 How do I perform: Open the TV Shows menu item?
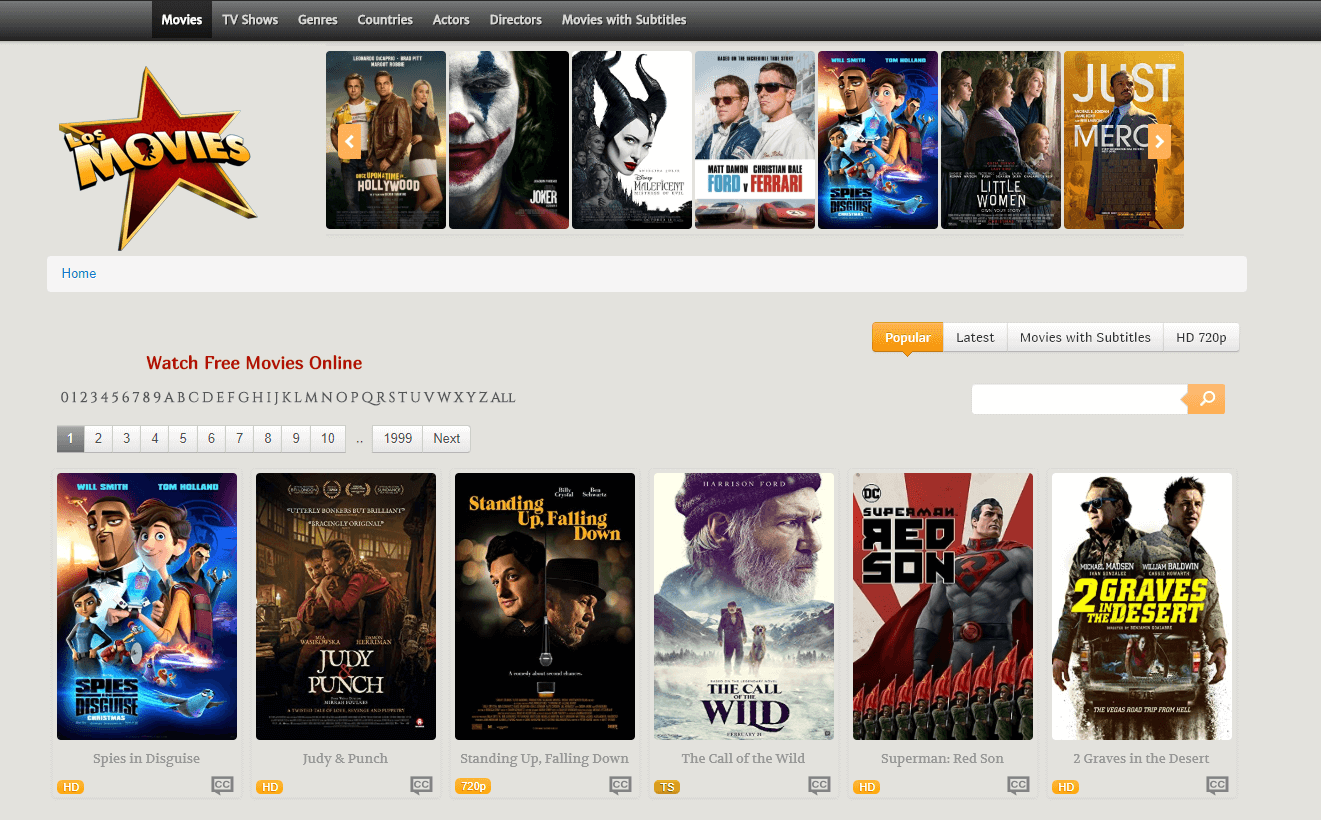point(250,19)
